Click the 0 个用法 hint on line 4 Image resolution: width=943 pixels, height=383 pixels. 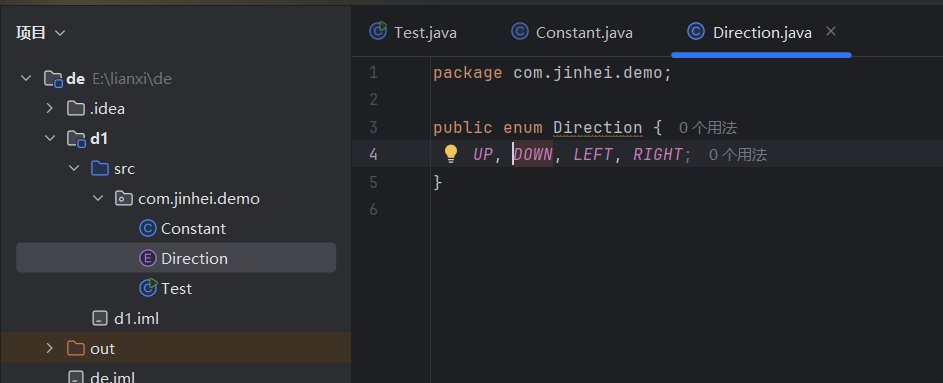[737, 155]
